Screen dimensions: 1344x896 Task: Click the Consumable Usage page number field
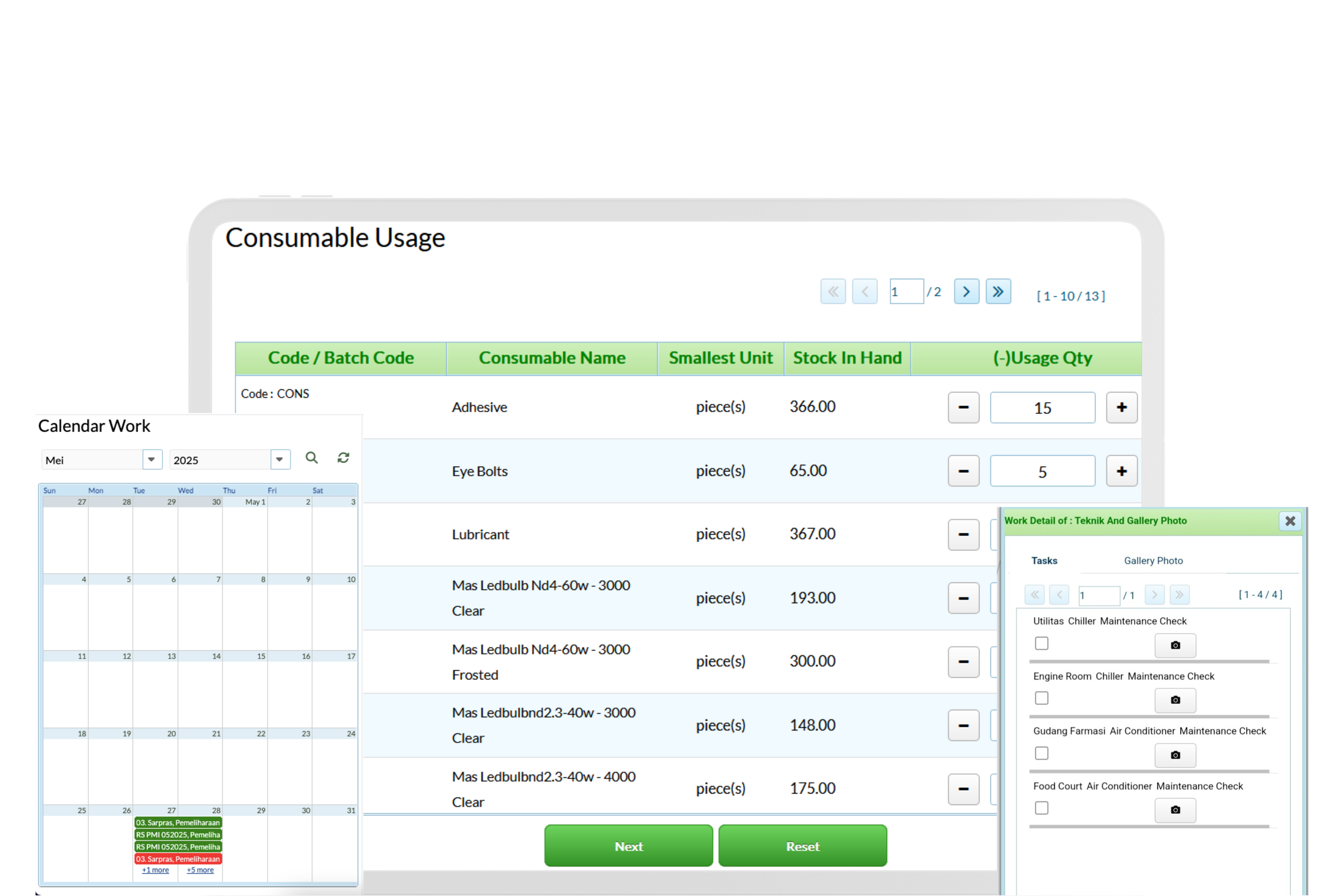tap(906, 292)
